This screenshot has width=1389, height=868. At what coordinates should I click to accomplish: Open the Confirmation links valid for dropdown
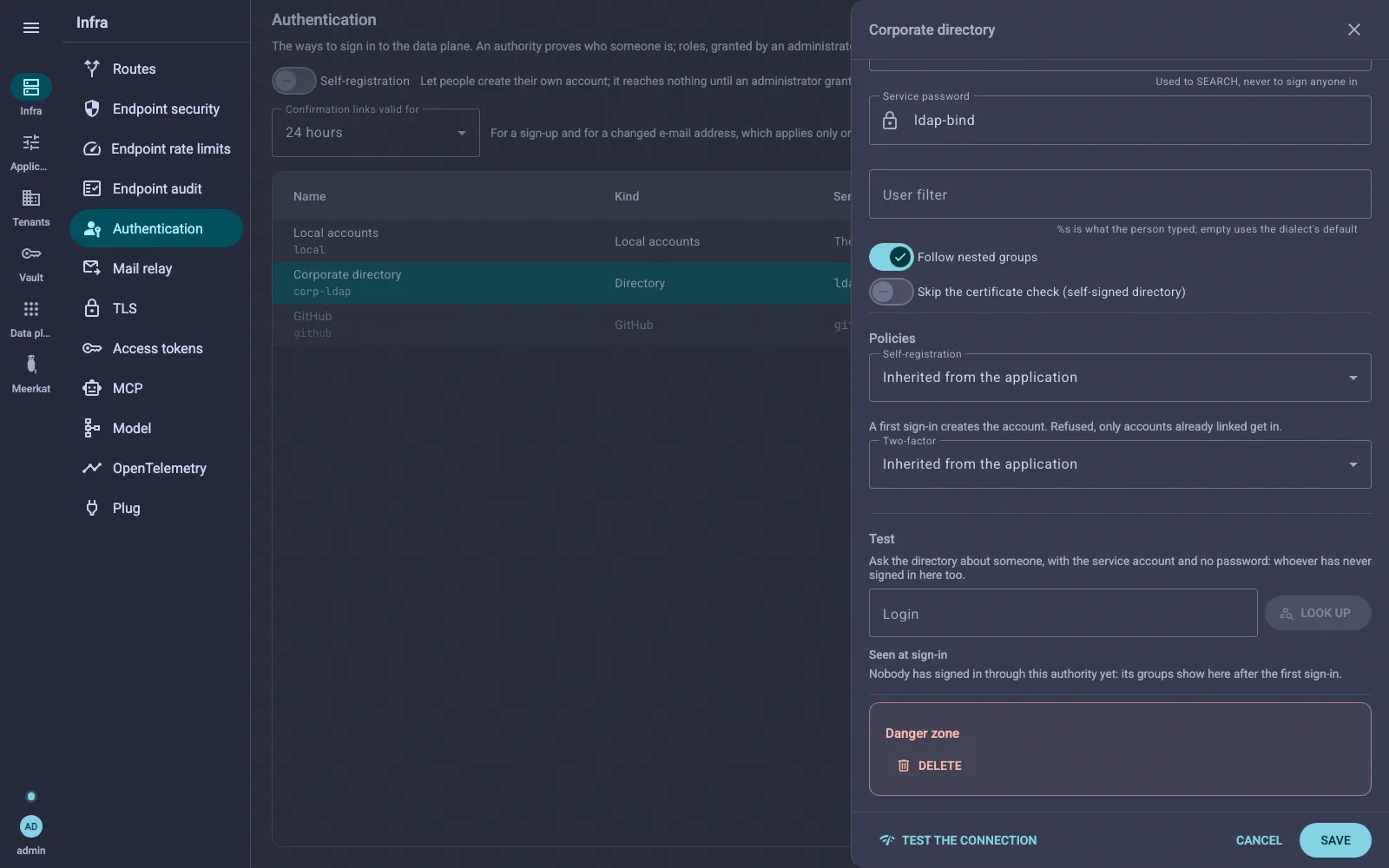(376, 133)
